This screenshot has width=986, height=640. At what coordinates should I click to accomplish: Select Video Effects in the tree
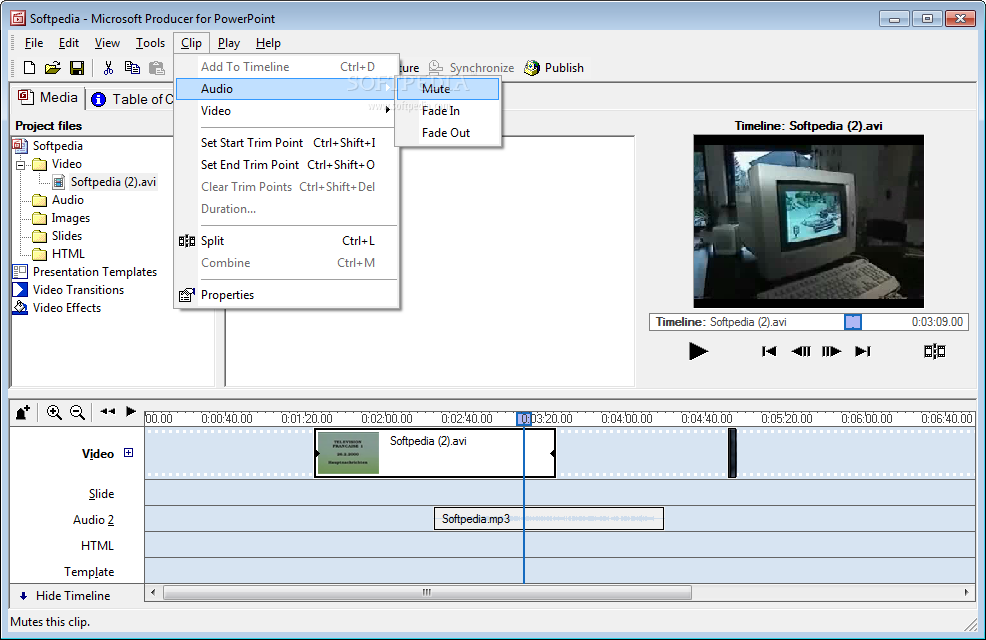67,308
